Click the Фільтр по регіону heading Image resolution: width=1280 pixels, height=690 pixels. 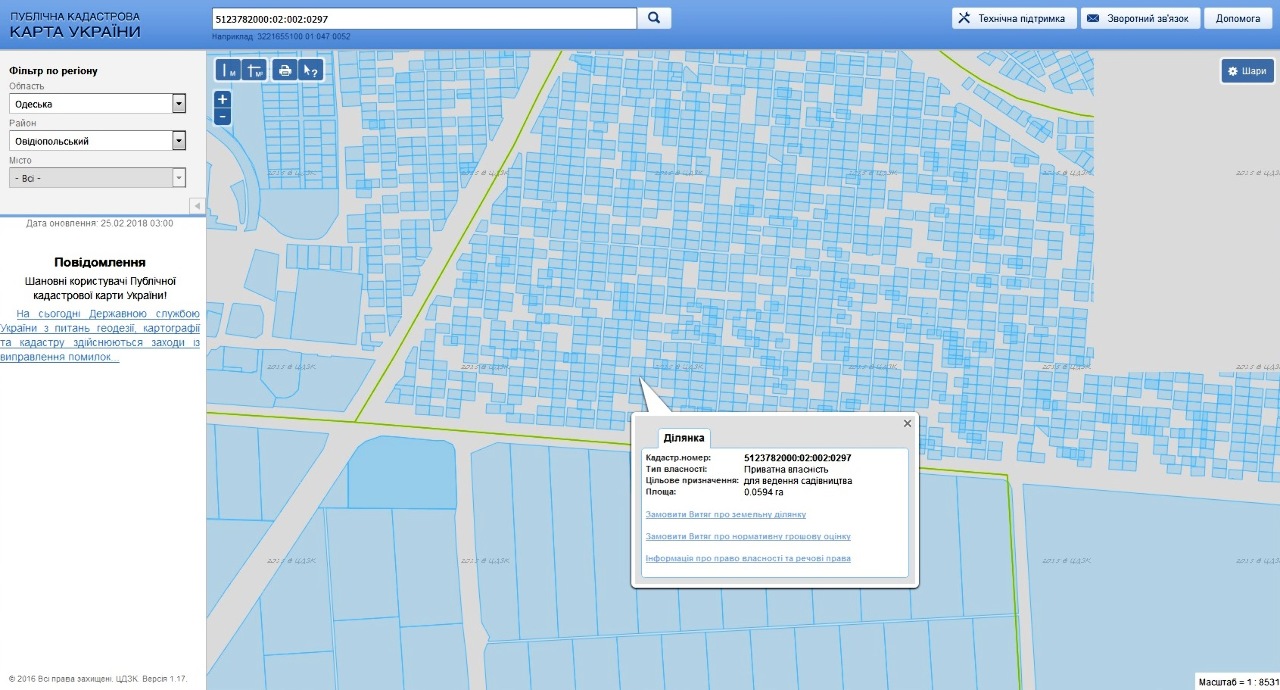pos(53,71)
